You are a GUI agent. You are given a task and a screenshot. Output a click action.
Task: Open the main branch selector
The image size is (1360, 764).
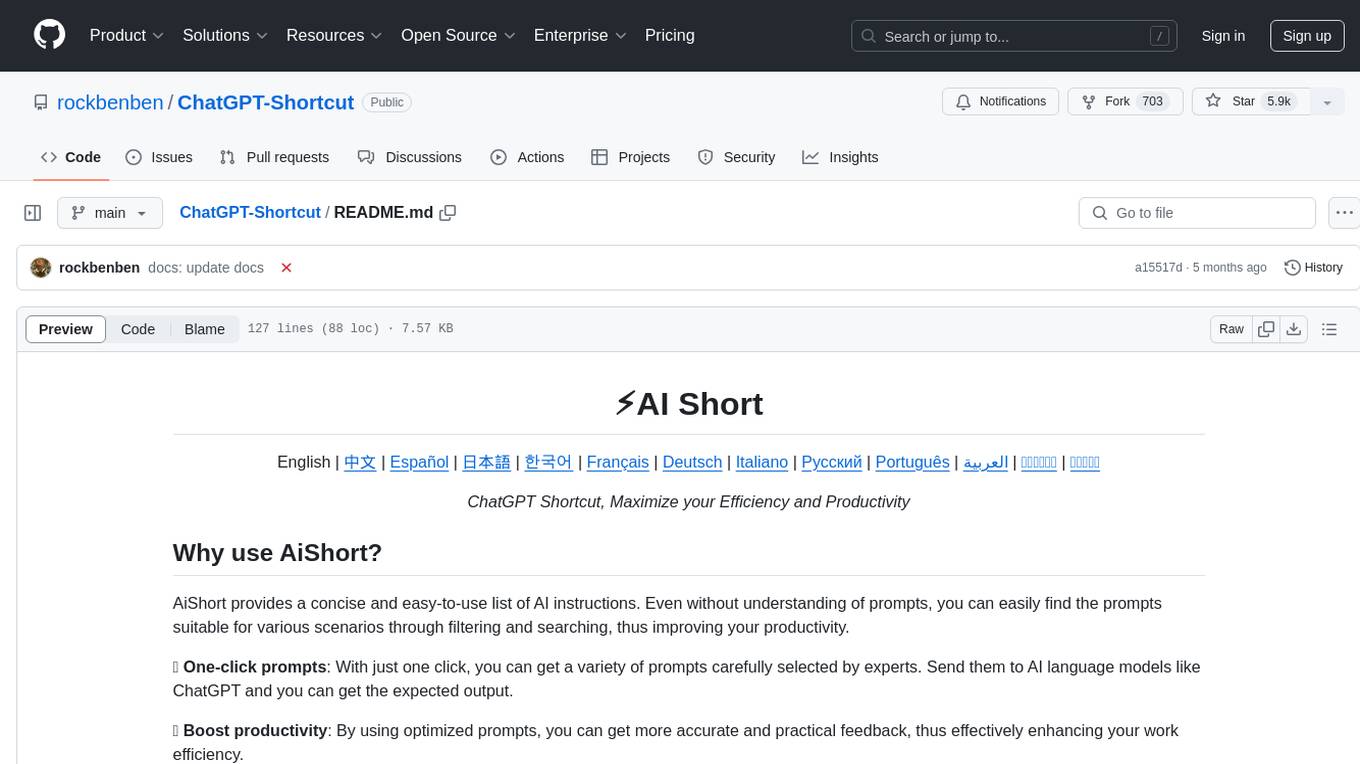109,213
